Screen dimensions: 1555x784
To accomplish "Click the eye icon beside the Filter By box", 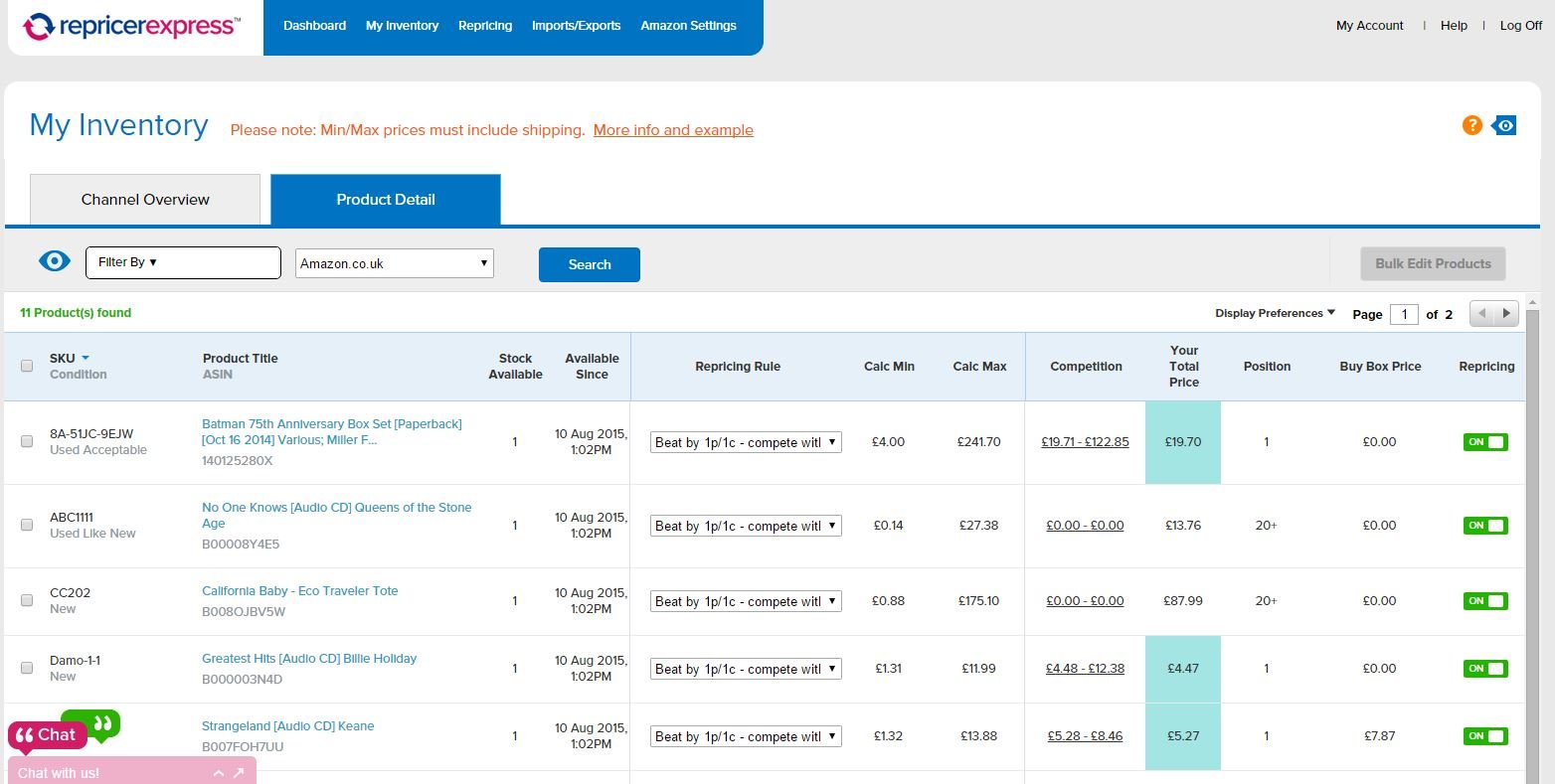I will (55, 260).
